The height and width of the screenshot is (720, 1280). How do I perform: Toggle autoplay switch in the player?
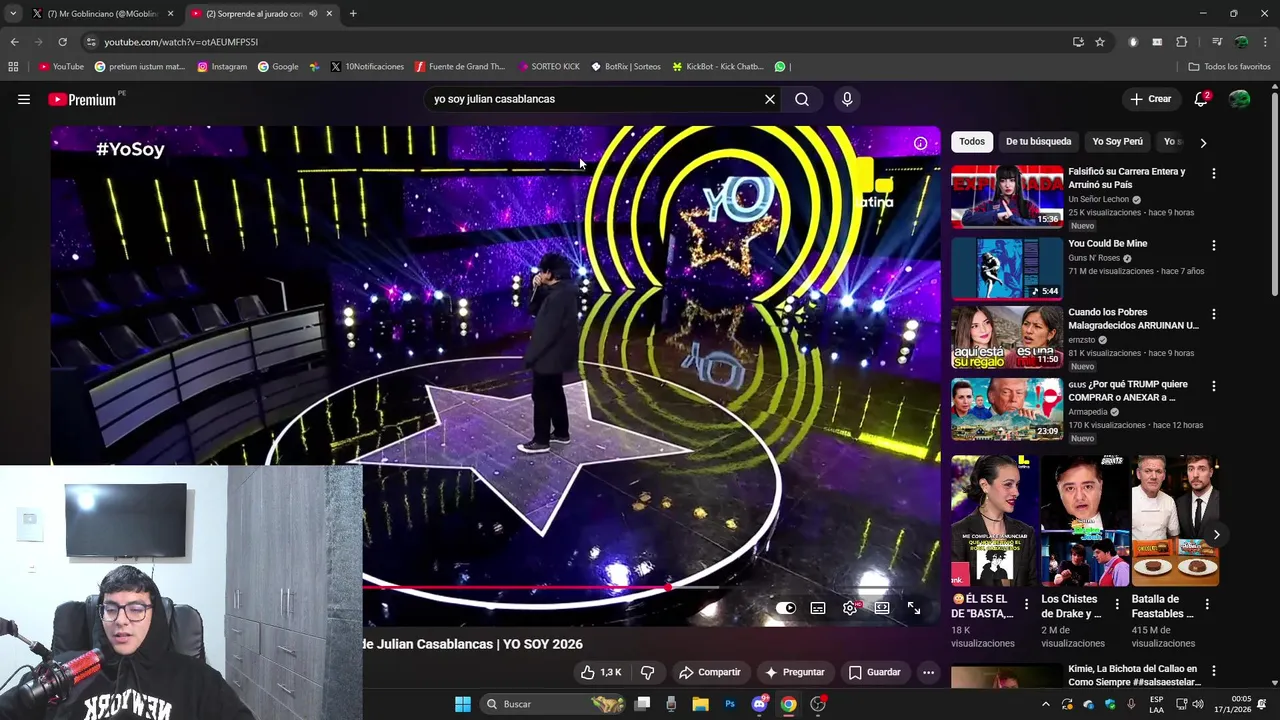(x=786, y=608)
